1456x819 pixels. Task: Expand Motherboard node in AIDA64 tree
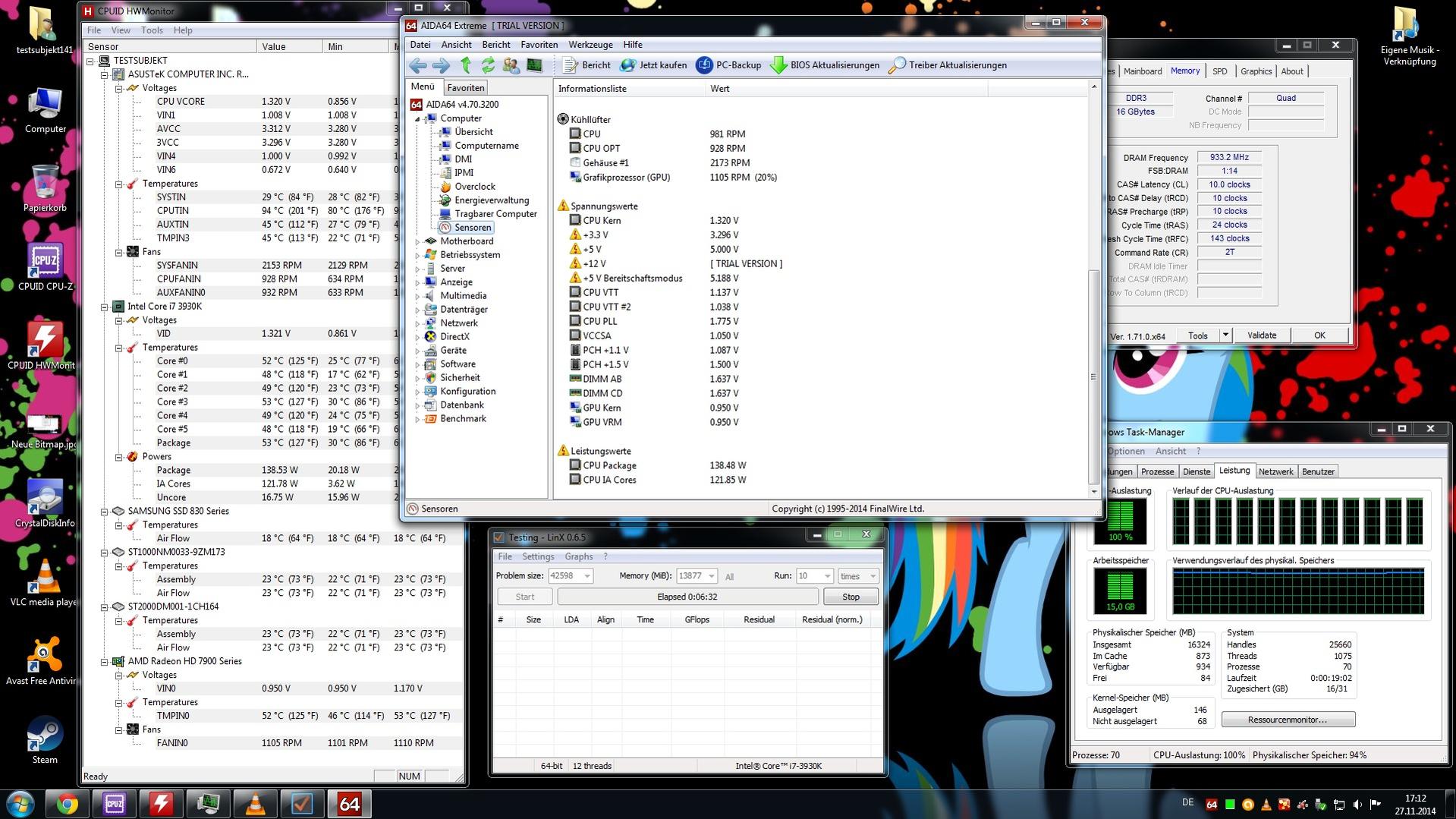click(417, 241)
